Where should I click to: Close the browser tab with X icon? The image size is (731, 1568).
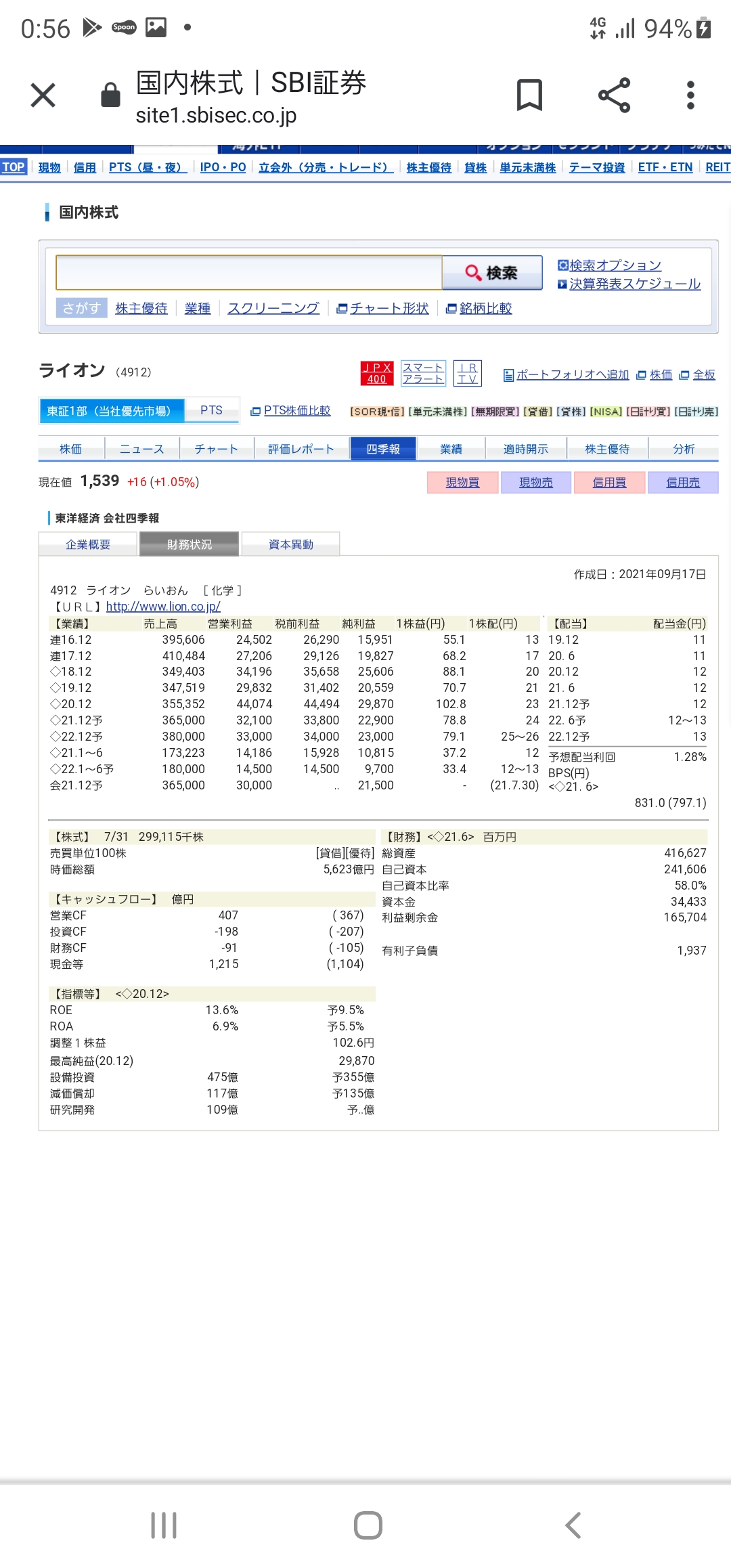(43, 95)
